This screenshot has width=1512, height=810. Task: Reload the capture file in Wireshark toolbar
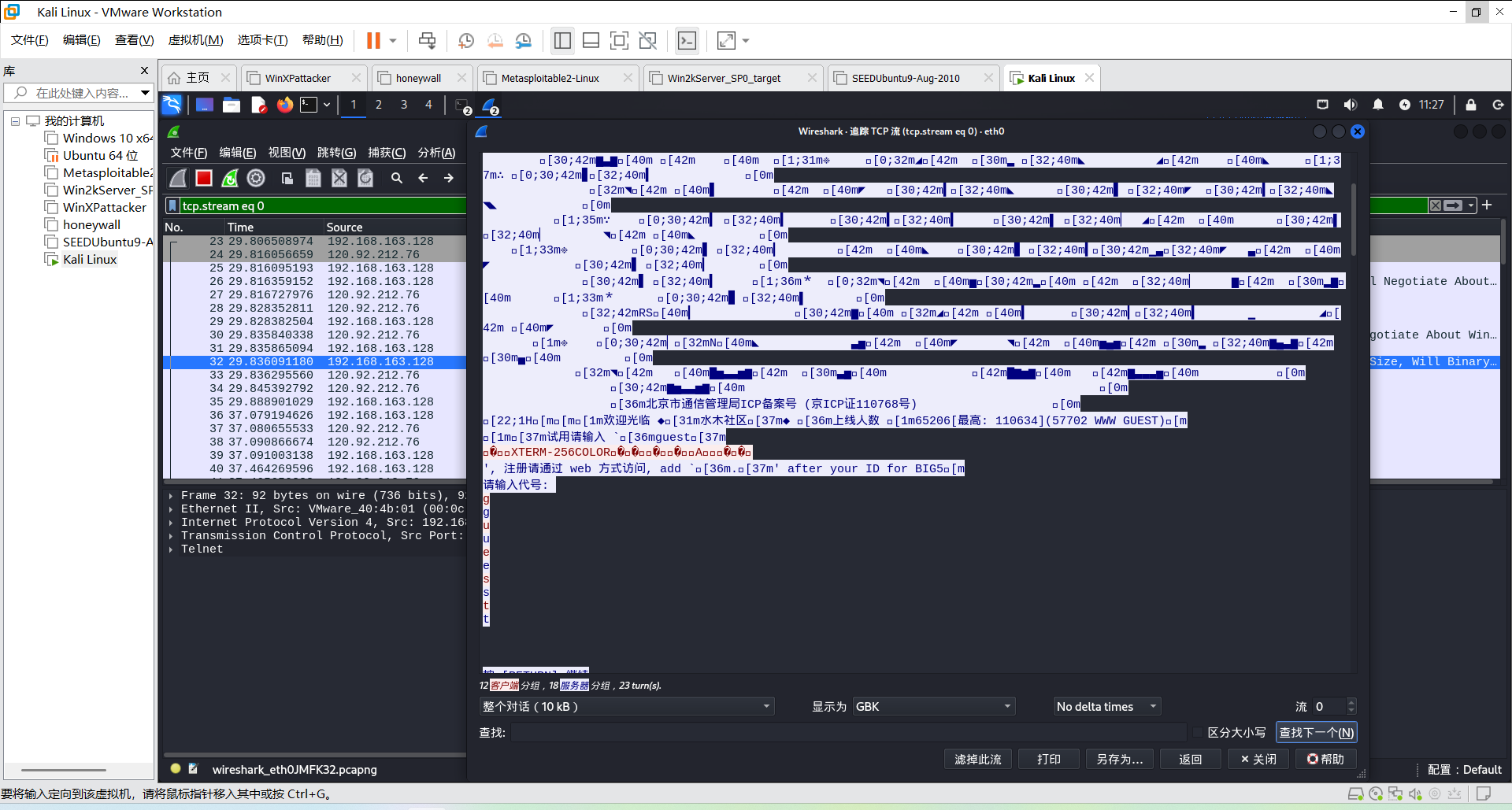point(365,178)
